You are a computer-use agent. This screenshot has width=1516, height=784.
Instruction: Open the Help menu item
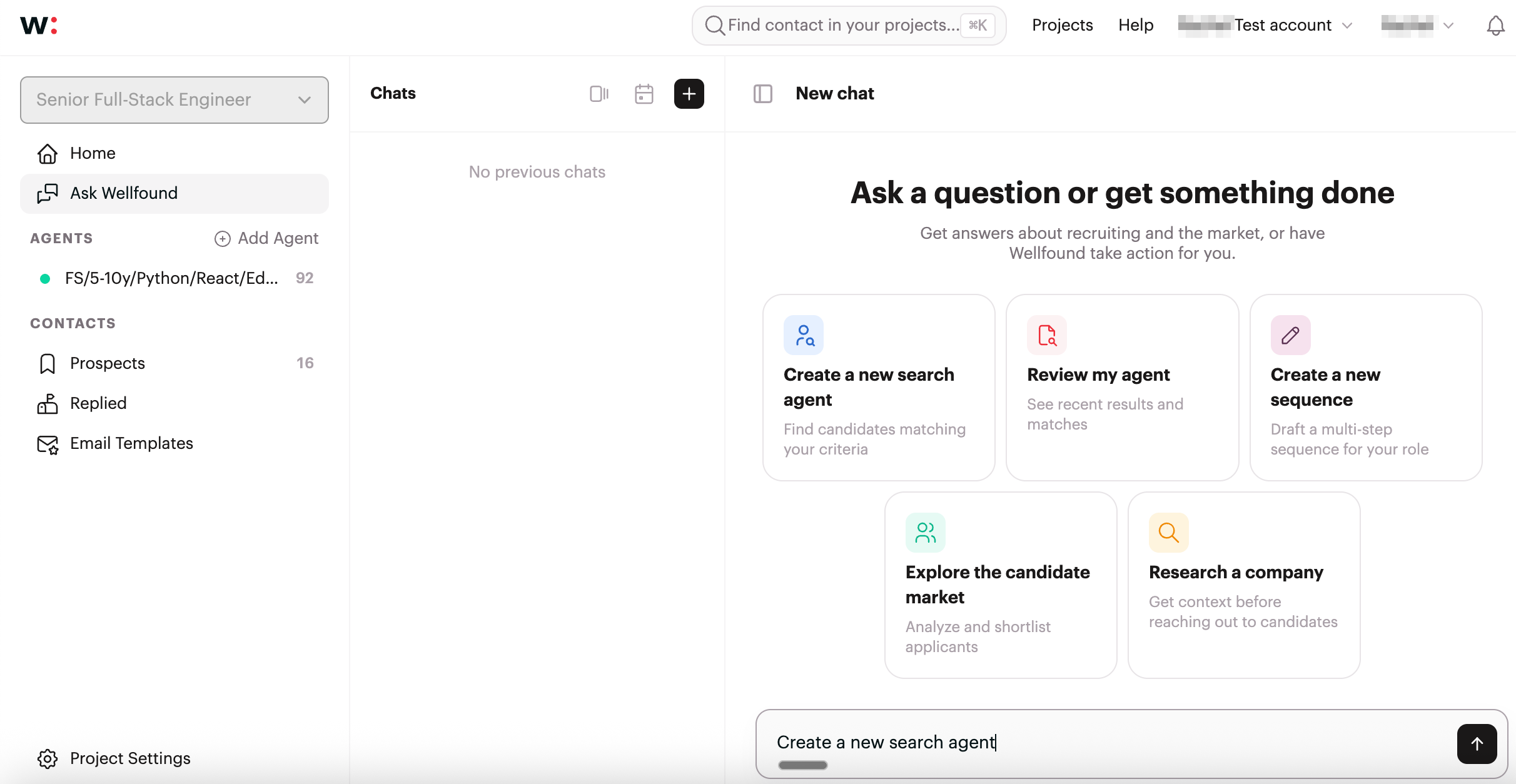coord(1136,26)
